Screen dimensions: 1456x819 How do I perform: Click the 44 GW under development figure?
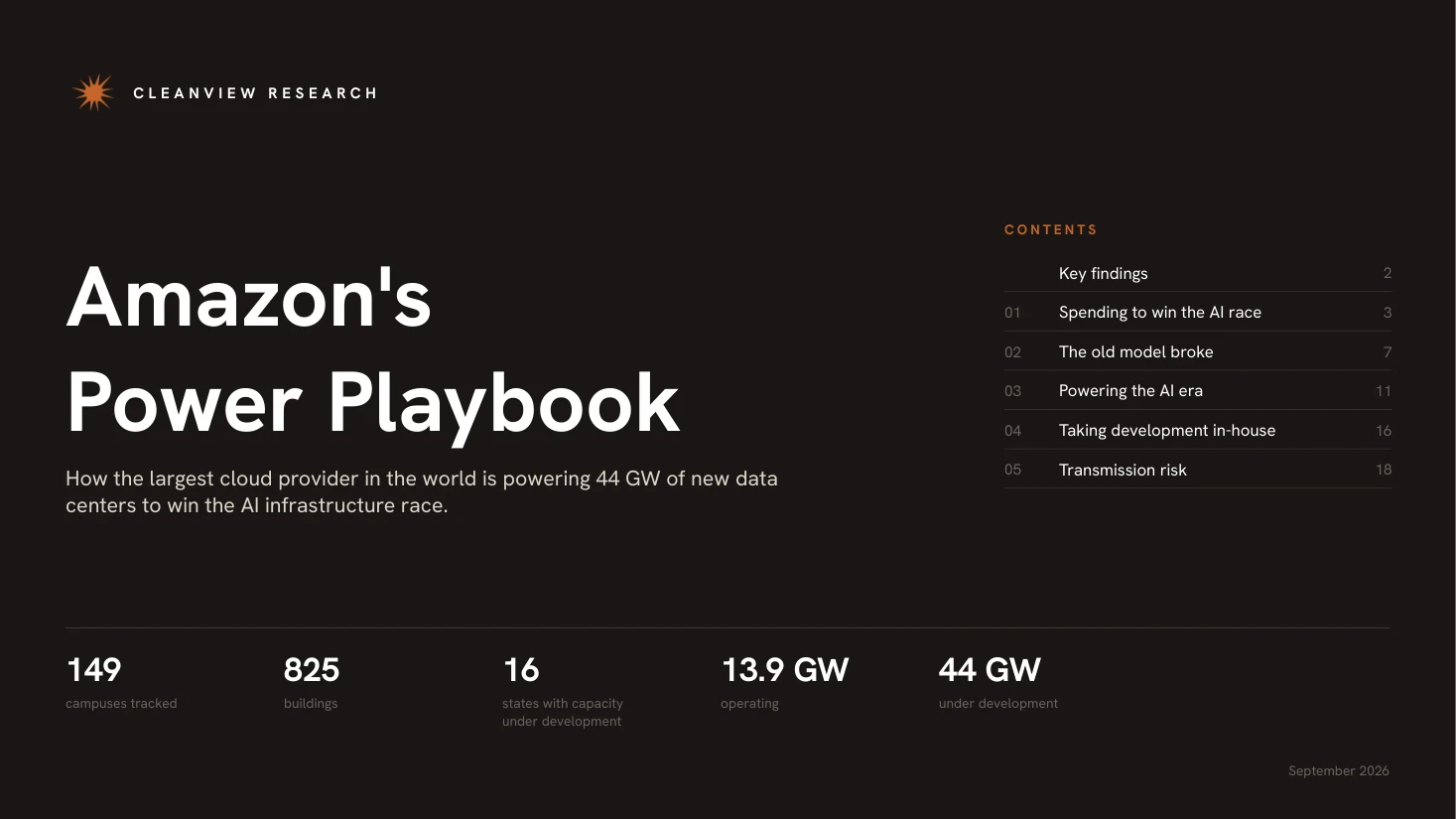(x=990, y=670)
